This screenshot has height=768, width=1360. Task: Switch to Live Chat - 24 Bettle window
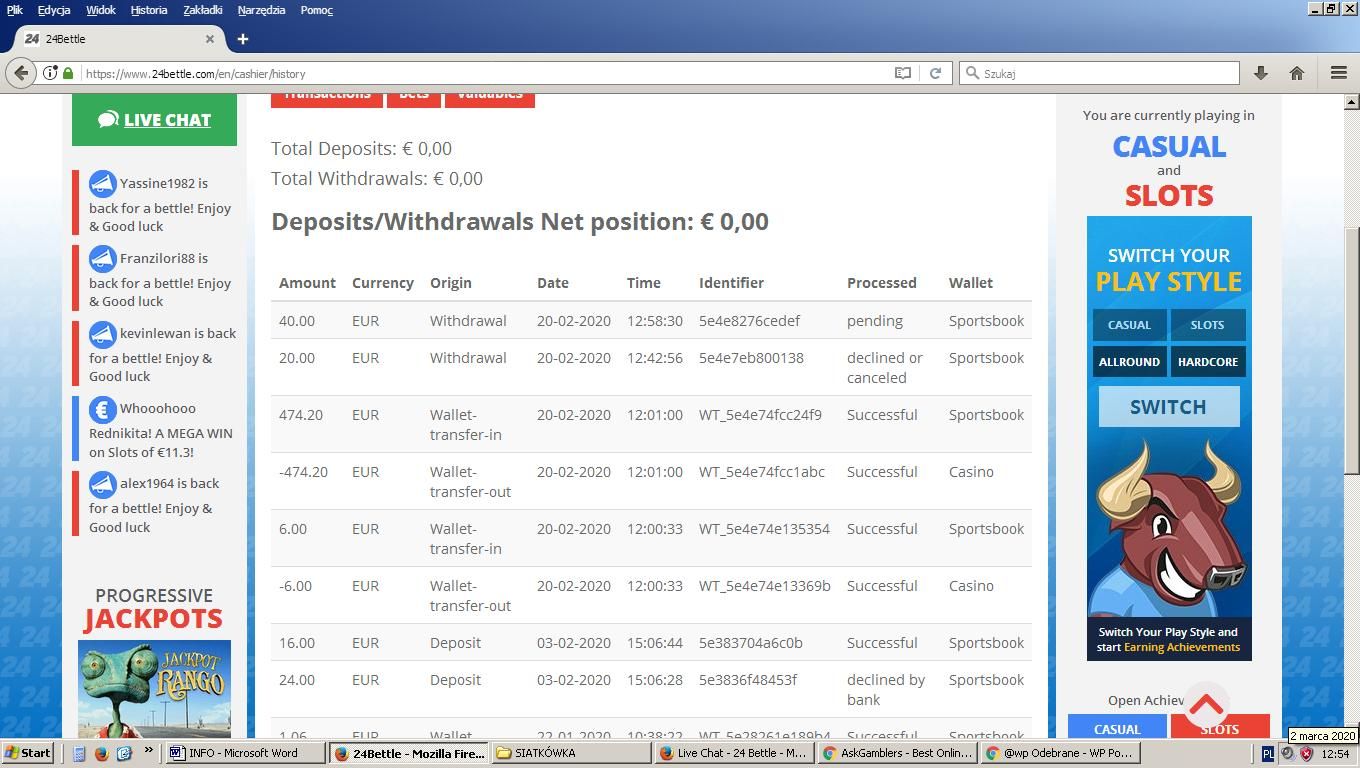pos(735,753)
